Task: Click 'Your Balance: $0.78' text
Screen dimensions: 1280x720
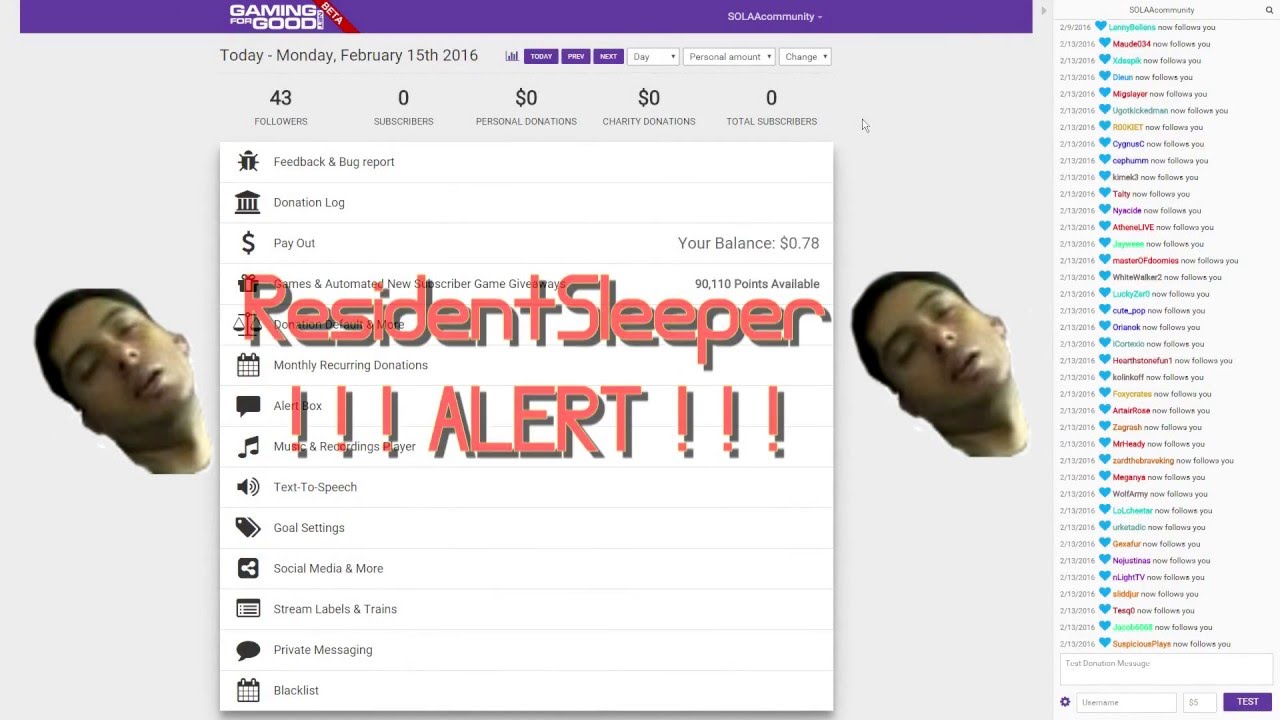Action: point(748,243)
